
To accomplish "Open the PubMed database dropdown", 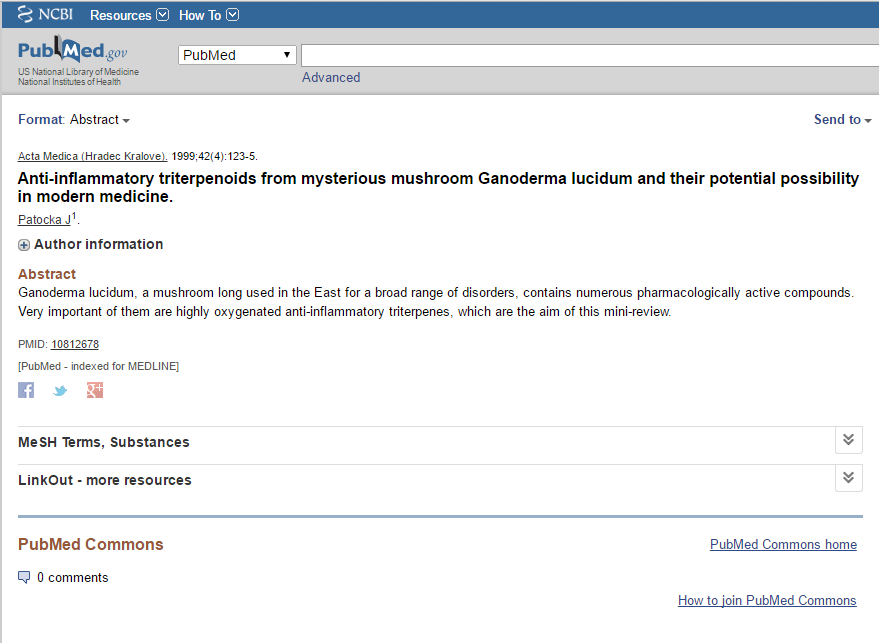I will click(x=237, y=55).
